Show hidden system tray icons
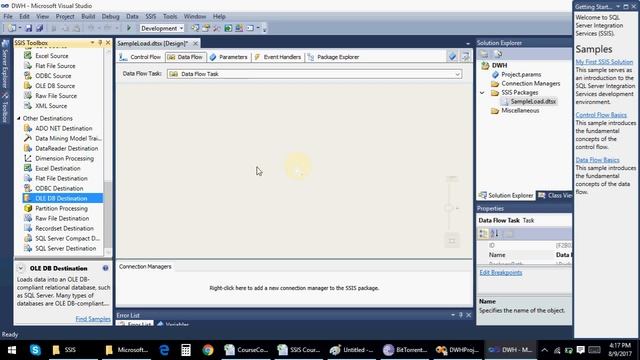Viewport: 640px width, 360px height. (544, 350)
